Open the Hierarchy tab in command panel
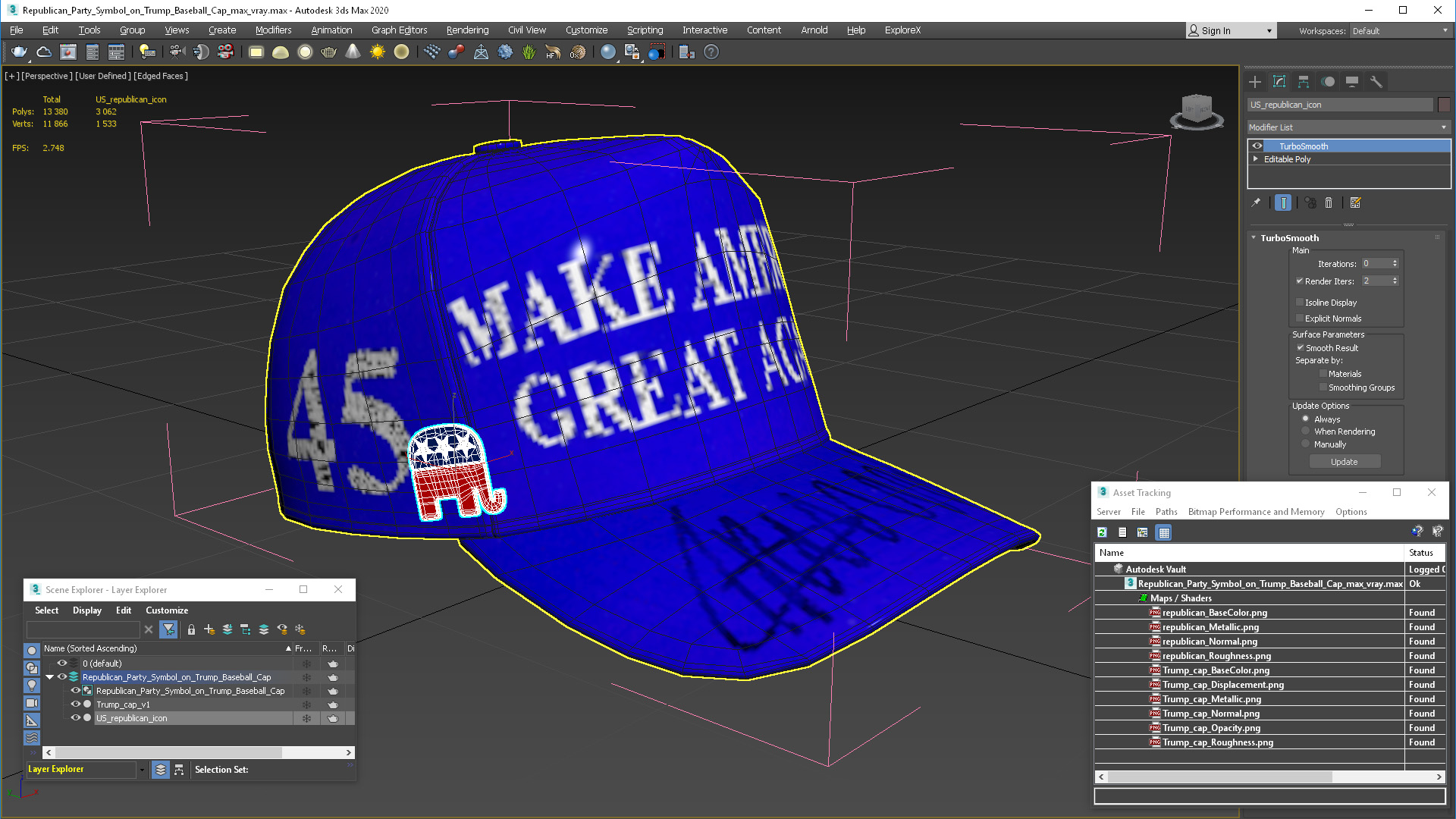Viewport: 1456px width, 819px height. [x=1304, y=82]
